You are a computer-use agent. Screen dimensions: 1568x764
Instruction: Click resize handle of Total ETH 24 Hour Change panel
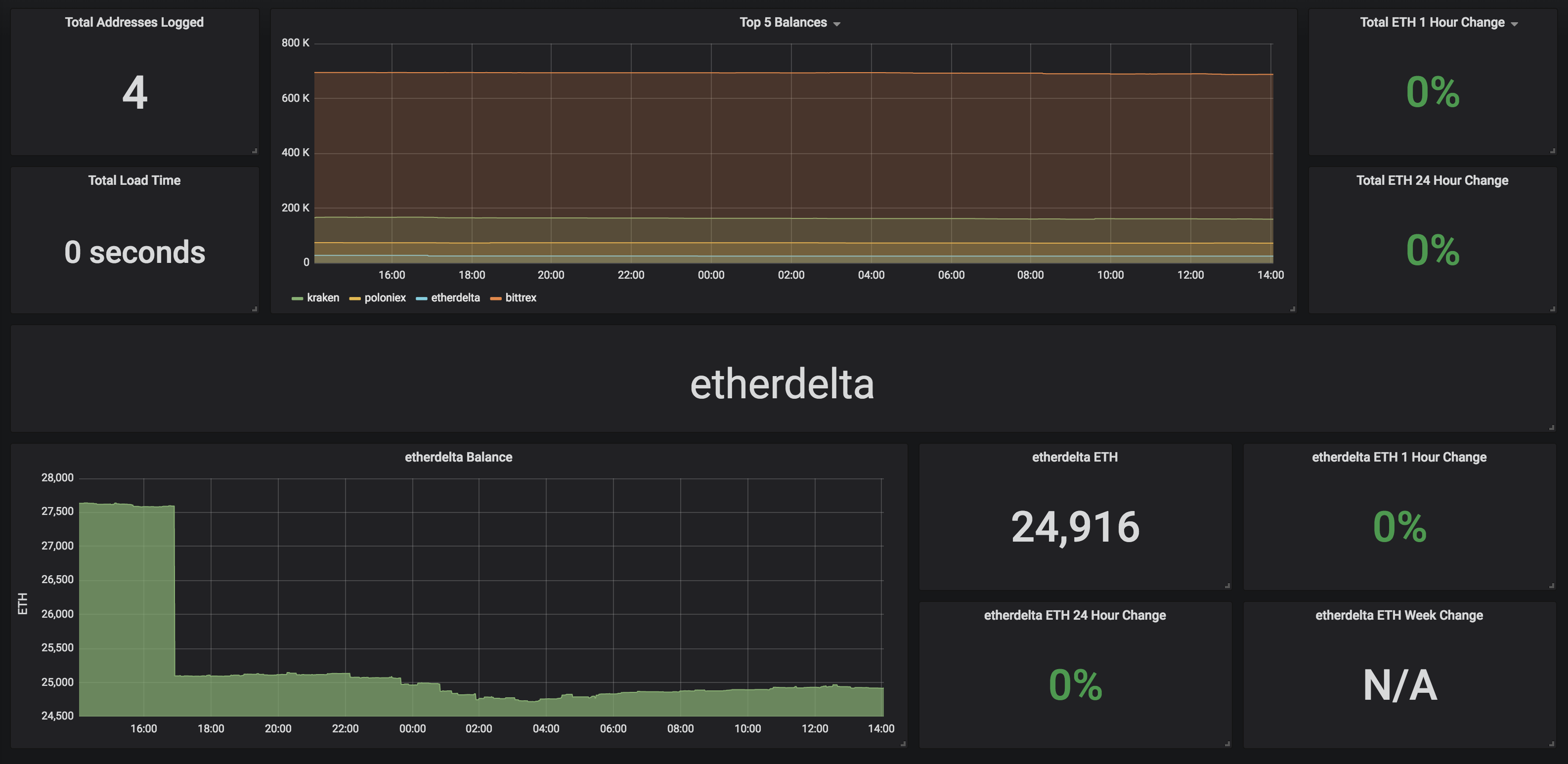[1552, 308]
